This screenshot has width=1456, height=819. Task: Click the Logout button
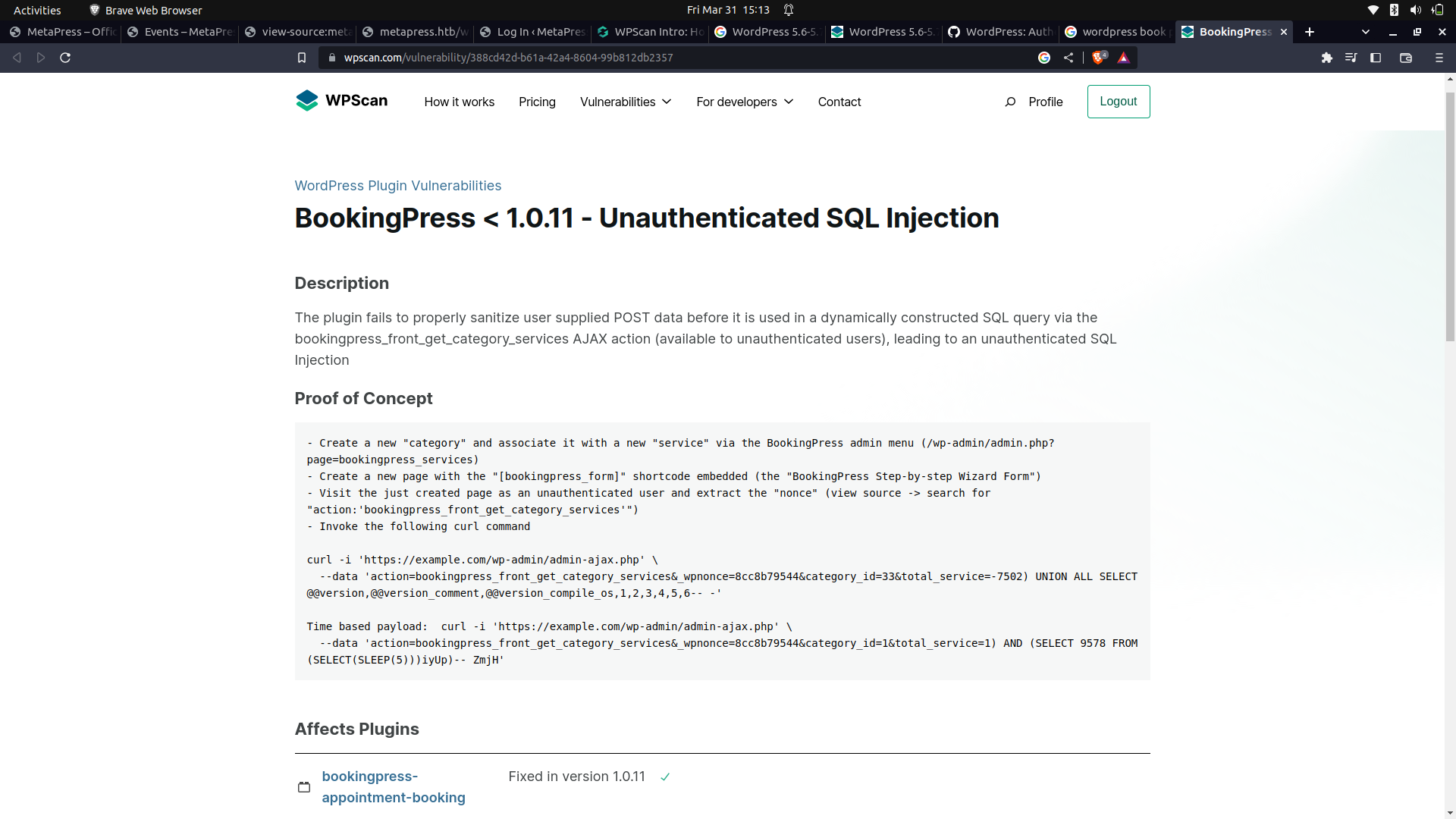coord(1119,101)
